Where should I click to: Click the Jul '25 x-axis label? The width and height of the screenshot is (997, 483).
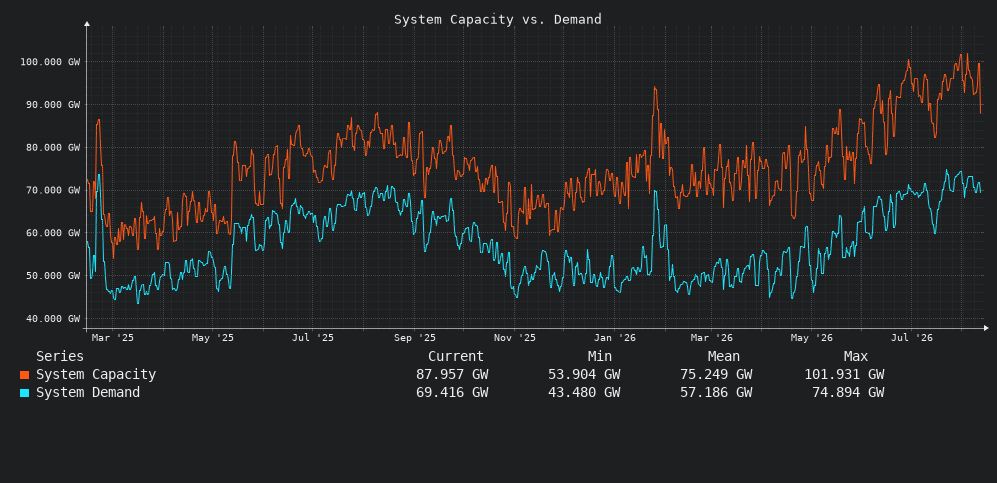click(x=313, y=338)
